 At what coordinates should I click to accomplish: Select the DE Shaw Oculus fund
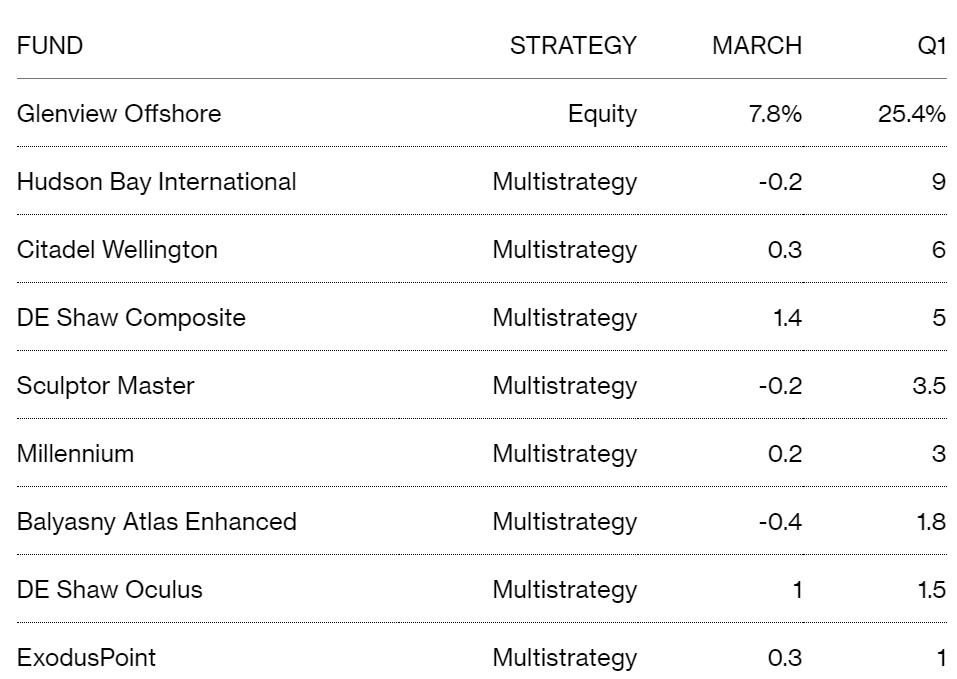click(110, 589)
